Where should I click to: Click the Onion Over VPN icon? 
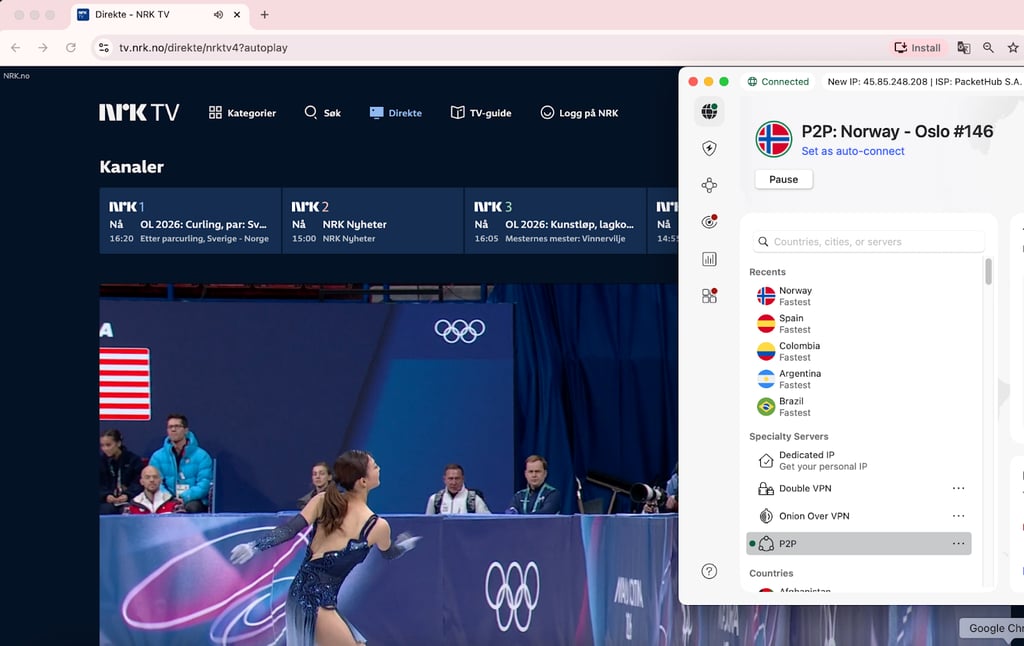[766, 516]
